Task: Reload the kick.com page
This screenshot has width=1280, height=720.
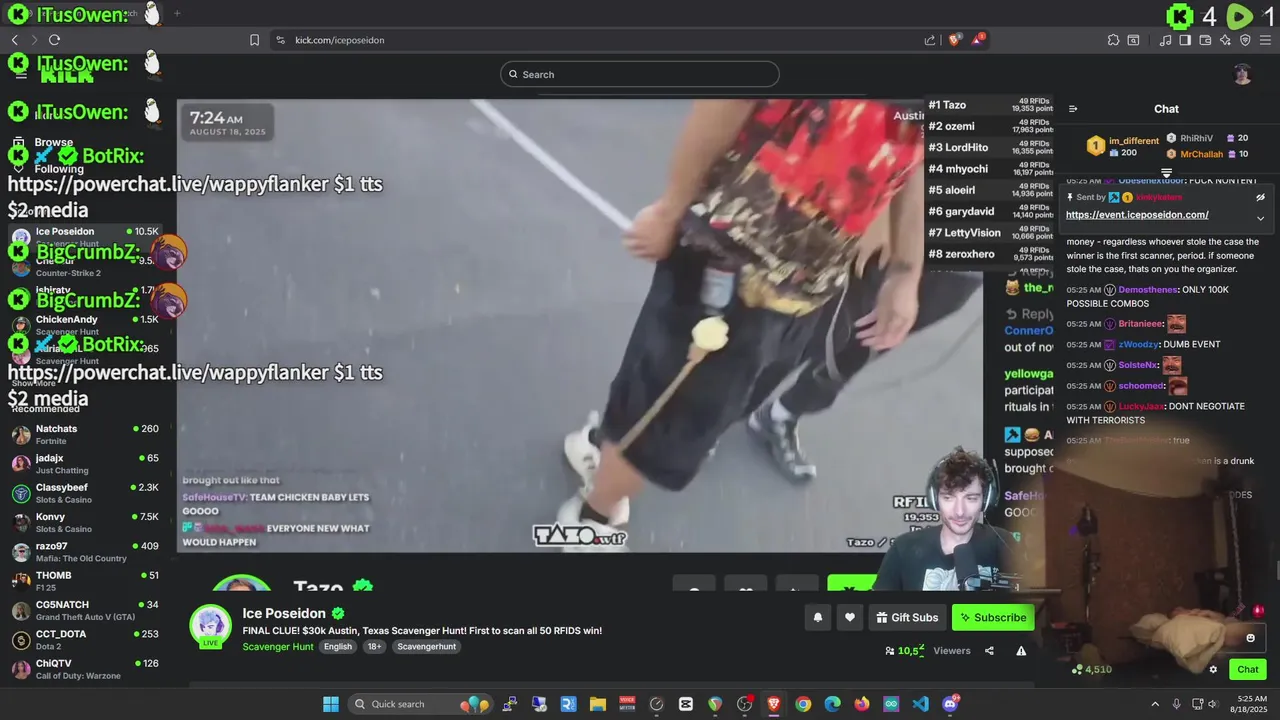Action: click(x=54, y=40)
